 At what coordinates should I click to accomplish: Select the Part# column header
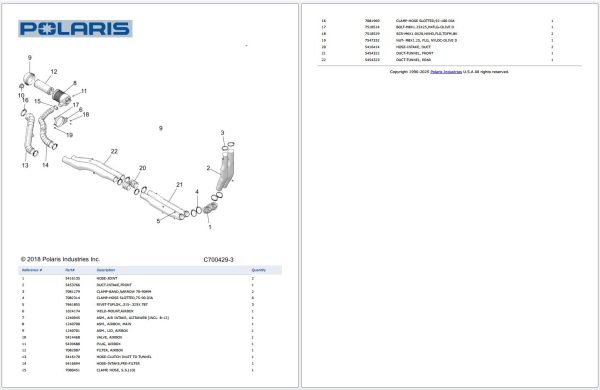point(70,270)
